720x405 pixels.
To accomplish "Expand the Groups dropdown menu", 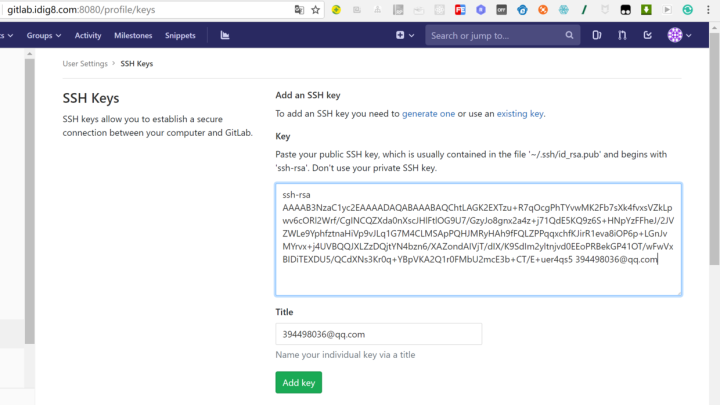I will pos(44,35).
